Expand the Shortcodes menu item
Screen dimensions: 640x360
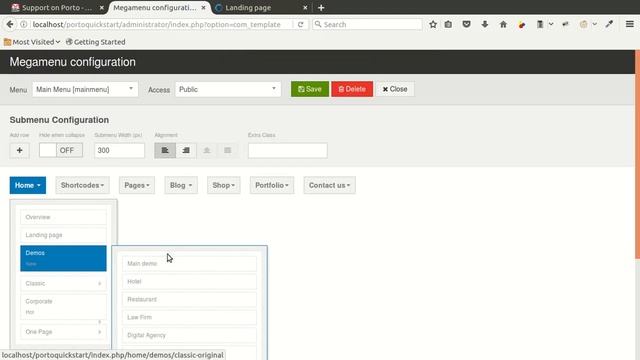pyautogui.click(x=82, y=185)
